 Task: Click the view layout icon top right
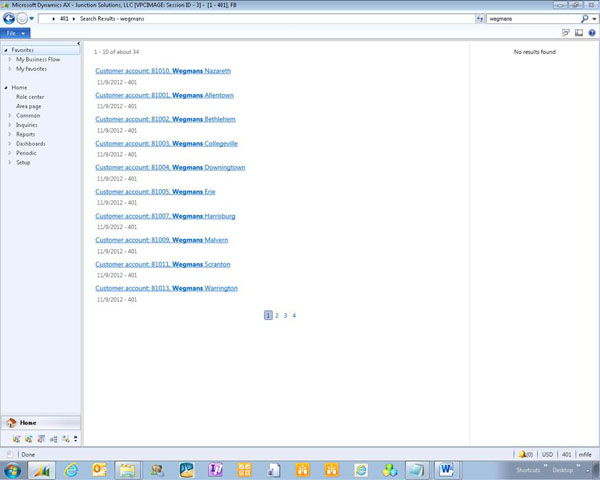coord(579,33)
